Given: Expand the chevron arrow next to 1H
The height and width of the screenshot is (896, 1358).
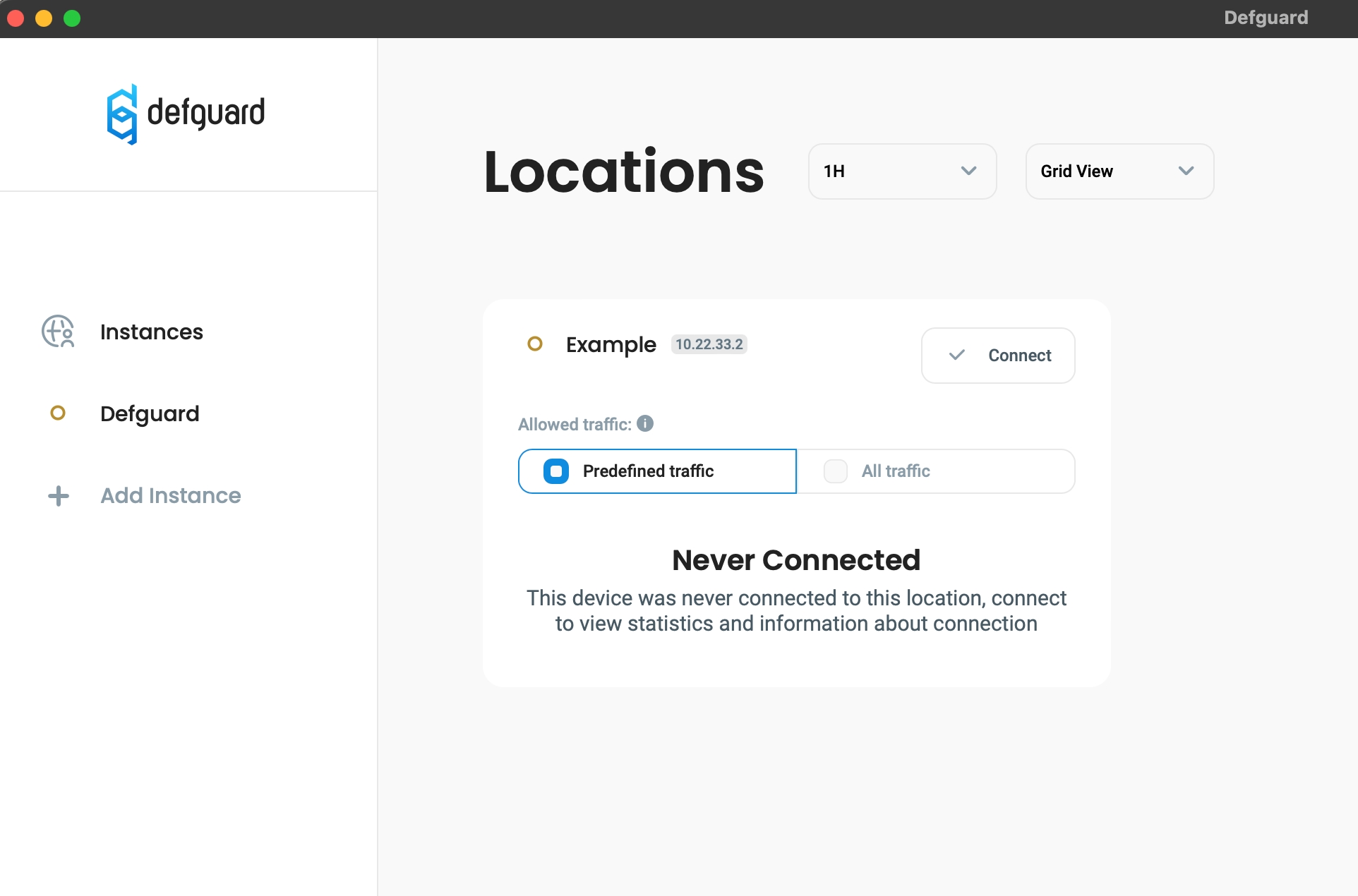Looking at the screenshot, I should pos(969,171).
